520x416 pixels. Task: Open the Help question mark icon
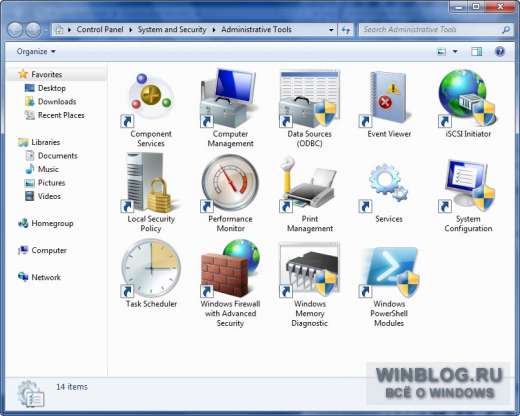pos(500,52)
